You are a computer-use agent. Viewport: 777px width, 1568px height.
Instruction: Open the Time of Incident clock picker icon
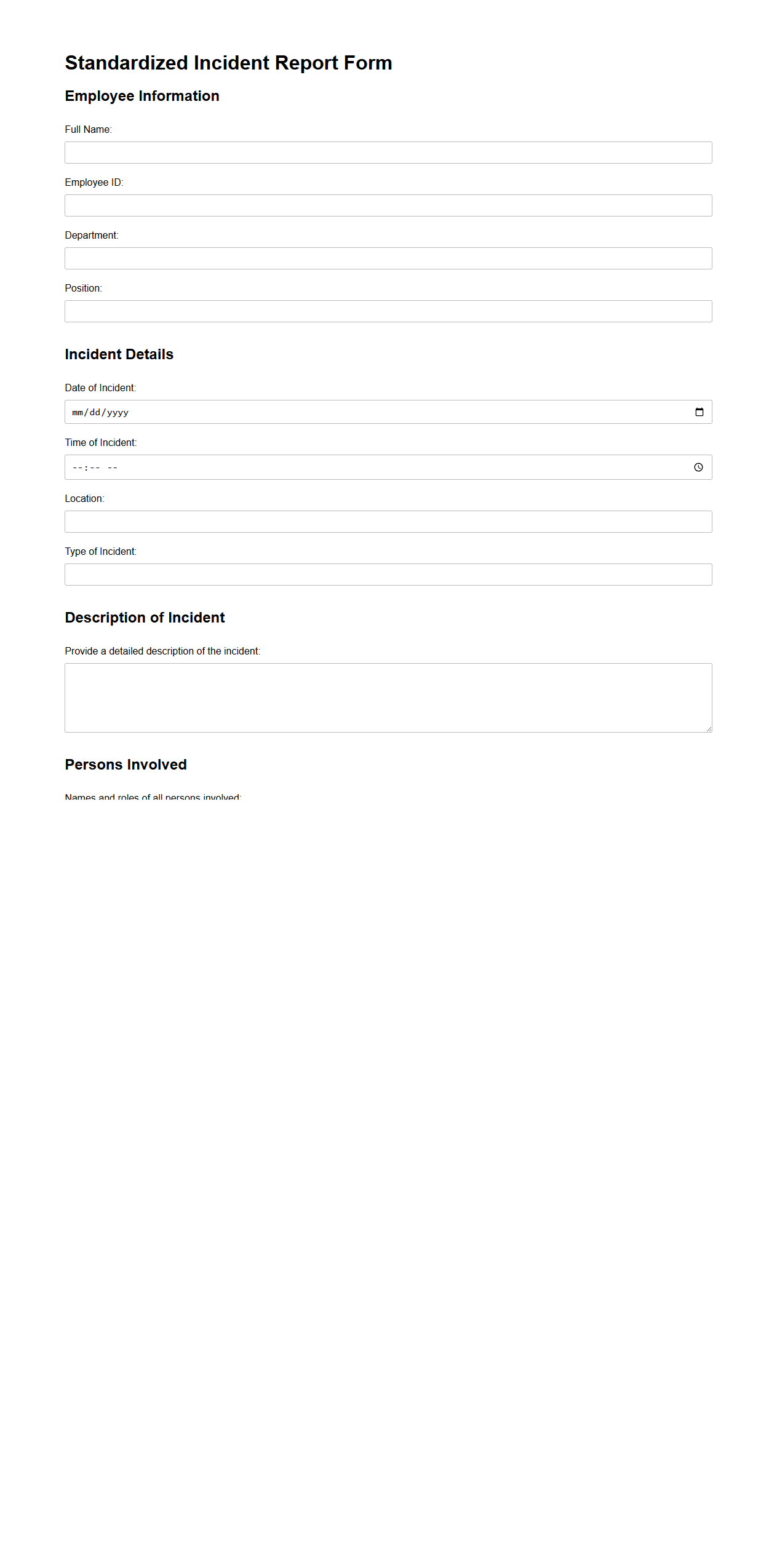[x=698, y=468]
